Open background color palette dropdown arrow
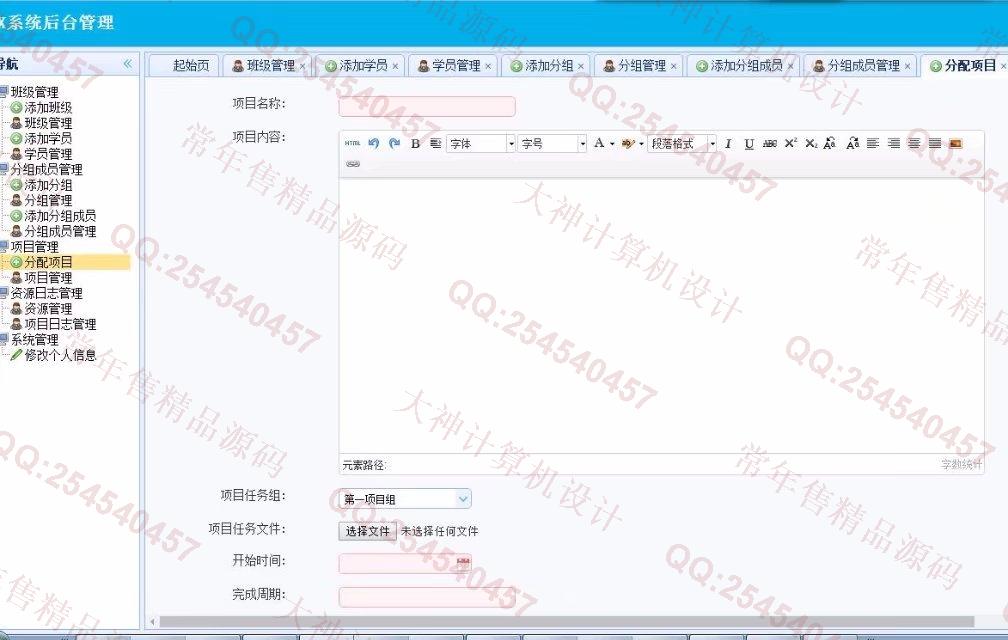Viewport: 1008px width, 640px height. [x=641, y=144]
